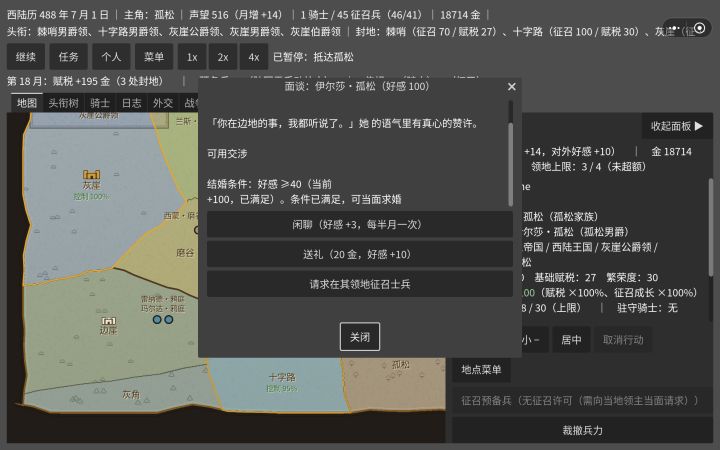
Task: Click the 居中 button
Action: coord(571,340)
